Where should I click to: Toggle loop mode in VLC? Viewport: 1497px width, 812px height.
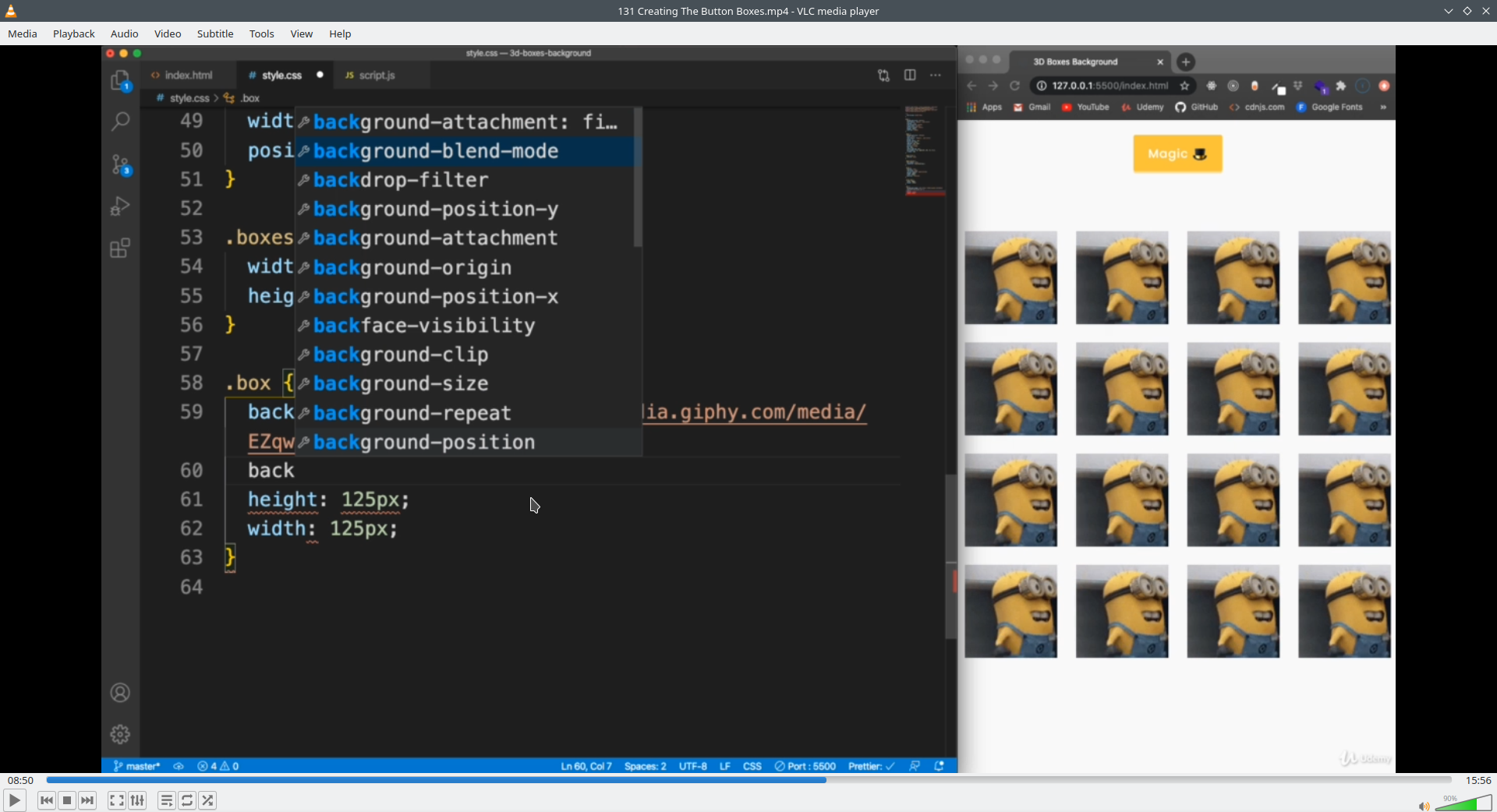point(187,800)
